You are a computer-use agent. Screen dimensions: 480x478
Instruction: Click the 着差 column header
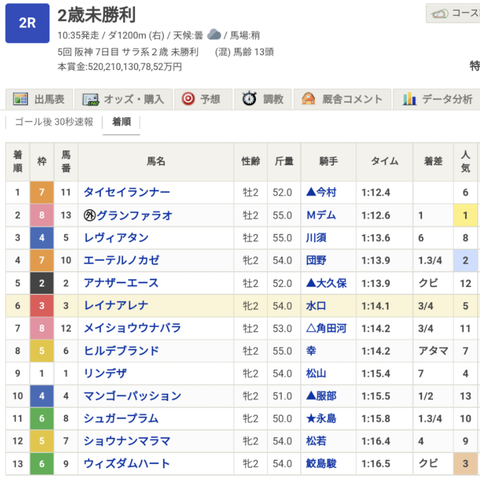(x=433, y=162)
